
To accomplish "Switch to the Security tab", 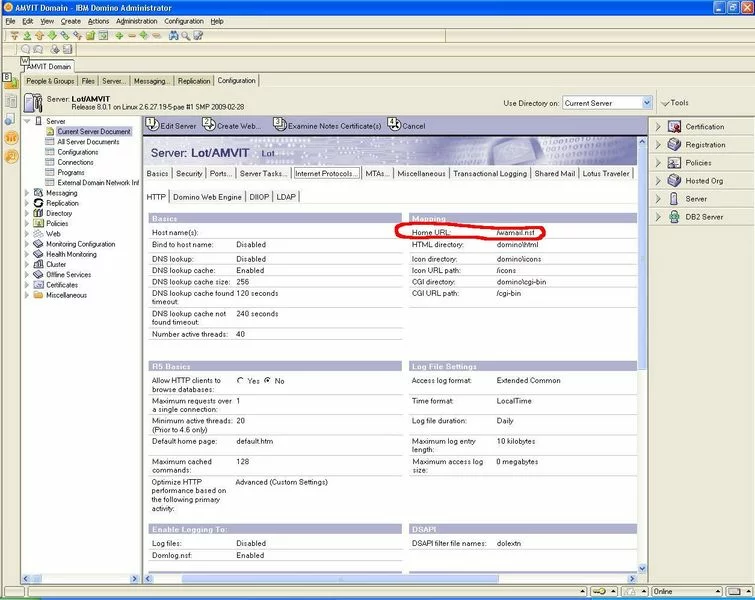I will 189,173.
